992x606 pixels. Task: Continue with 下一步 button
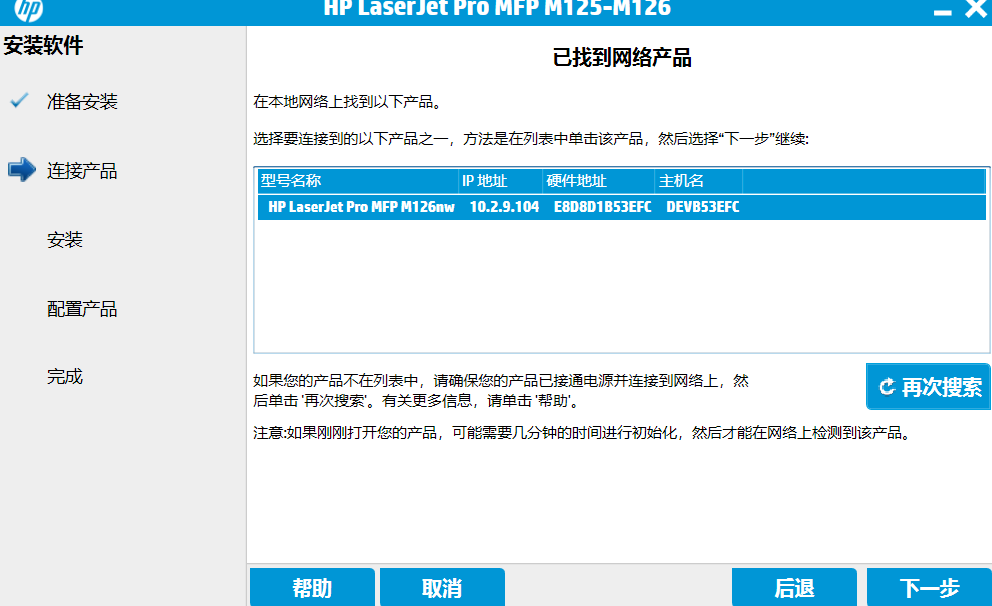tap(929, 587)
